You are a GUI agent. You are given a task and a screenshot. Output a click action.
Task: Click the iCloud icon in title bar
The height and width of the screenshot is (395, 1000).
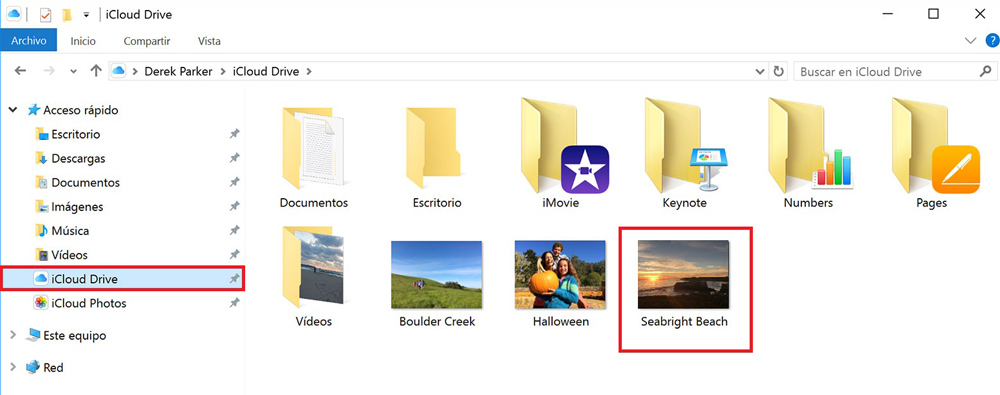point(13,13)
